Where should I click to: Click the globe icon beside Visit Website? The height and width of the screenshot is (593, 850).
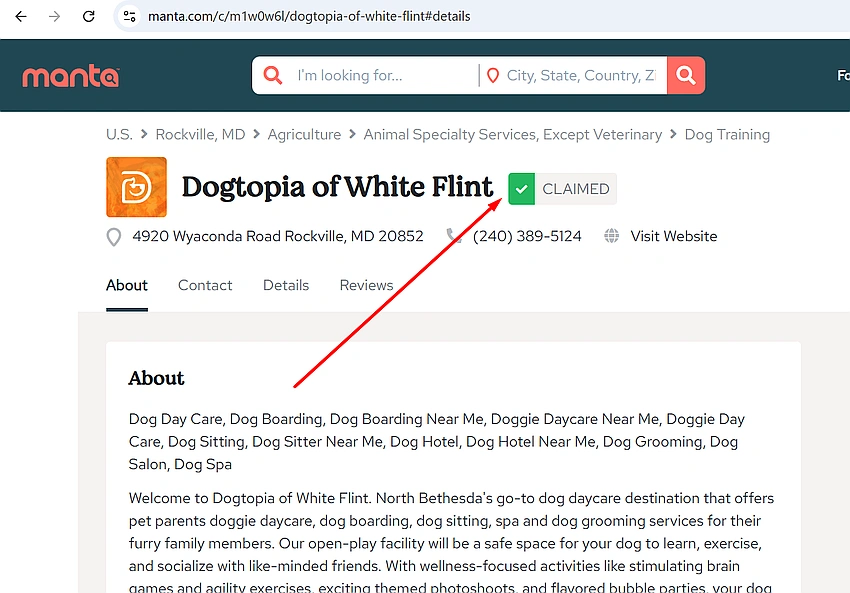pyautogui.click(x=611, y=236)
